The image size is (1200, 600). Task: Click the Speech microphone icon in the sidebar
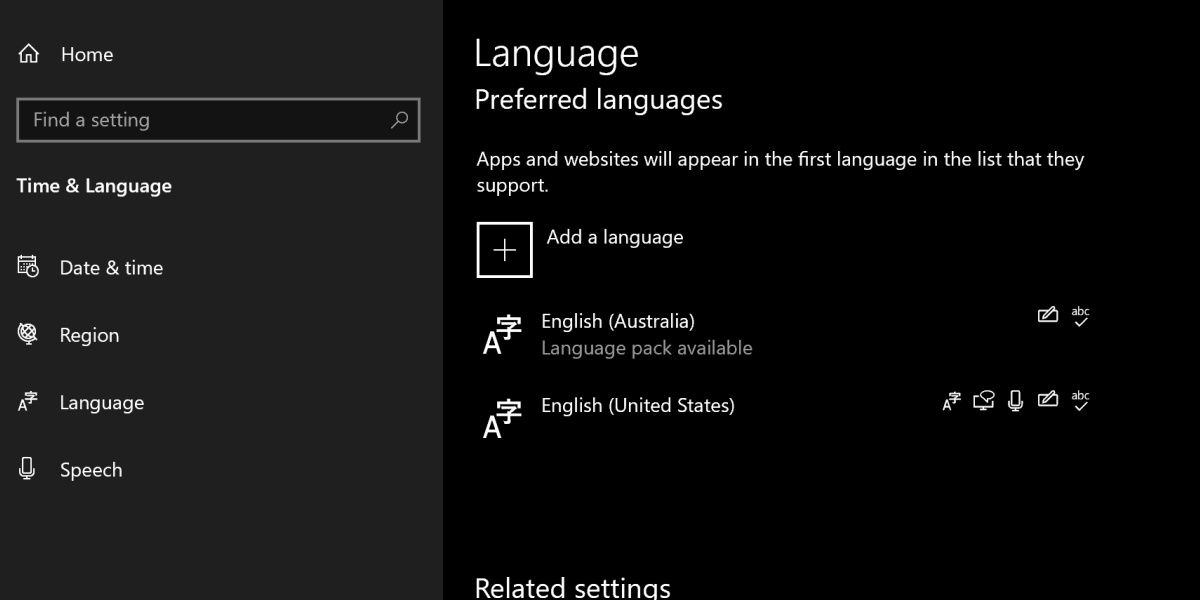tap(28, 469)
